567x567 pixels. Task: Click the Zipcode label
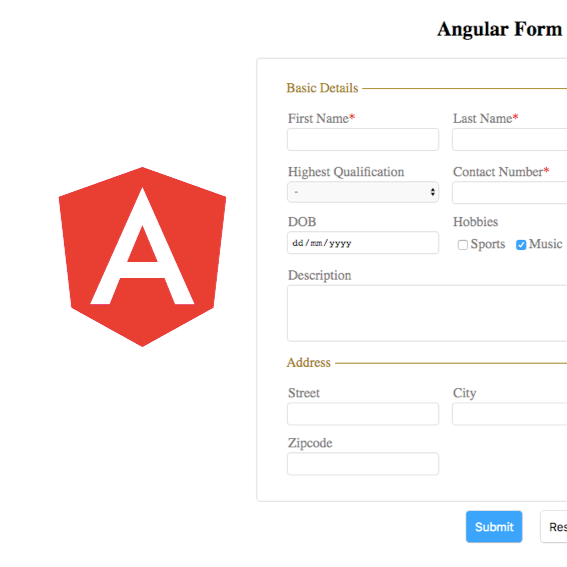[x=310, y=443]
